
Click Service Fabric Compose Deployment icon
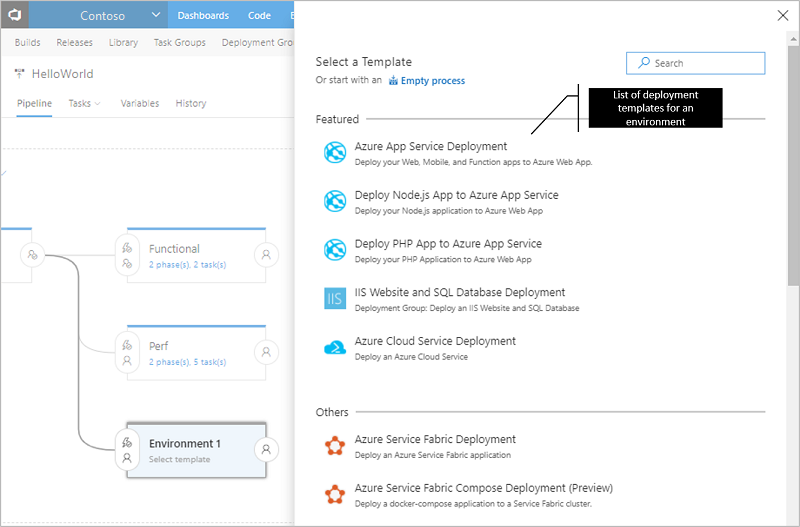(x=335, y=494)
